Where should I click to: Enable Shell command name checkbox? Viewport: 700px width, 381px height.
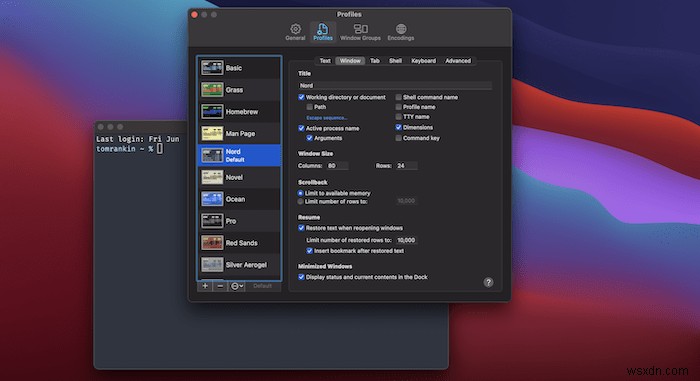[x=398, y=97]
